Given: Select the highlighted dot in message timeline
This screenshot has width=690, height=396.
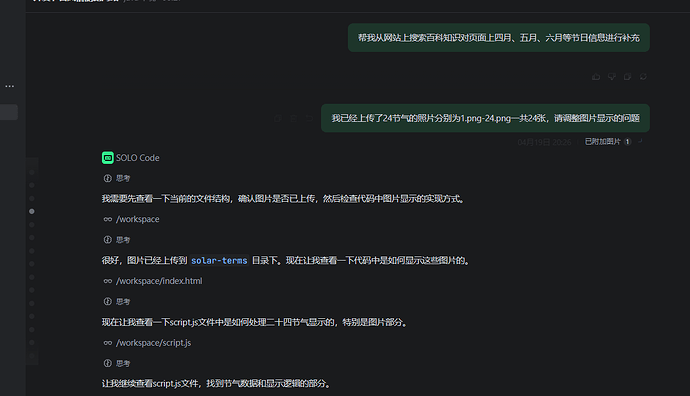Looking at the screenshot, I should coord(32,211).
